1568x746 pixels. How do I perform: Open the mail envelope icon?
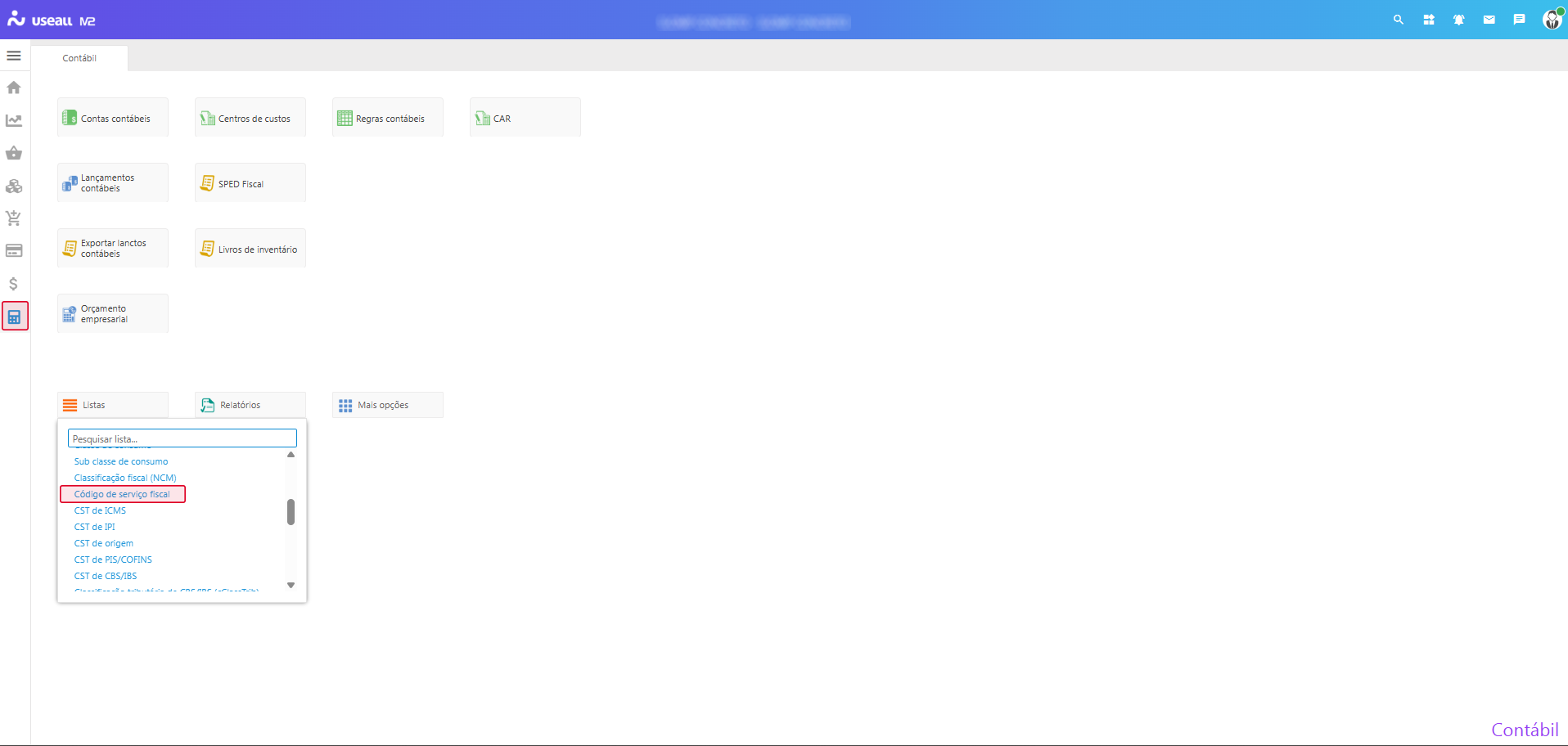1489,20
